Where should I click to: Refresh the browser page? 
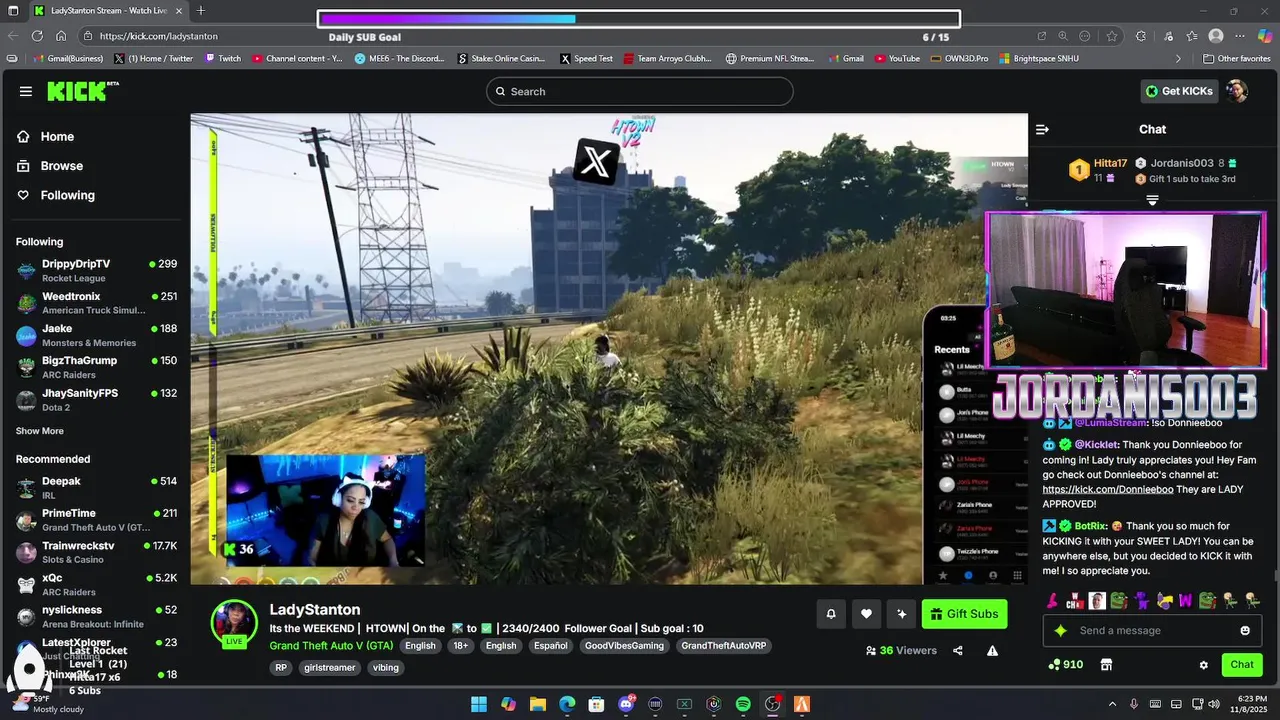coord(37,36)
